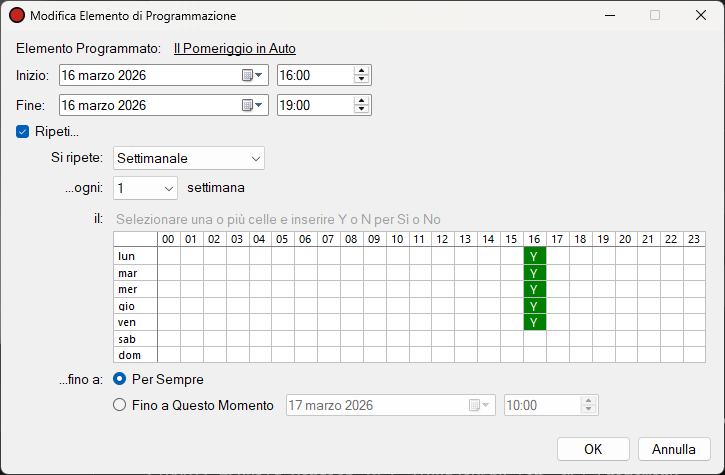Click the top-left corner cell of schedule grid
Image resolution: width=725 pixels, height=475 pixels.
(x=135, y=239)
